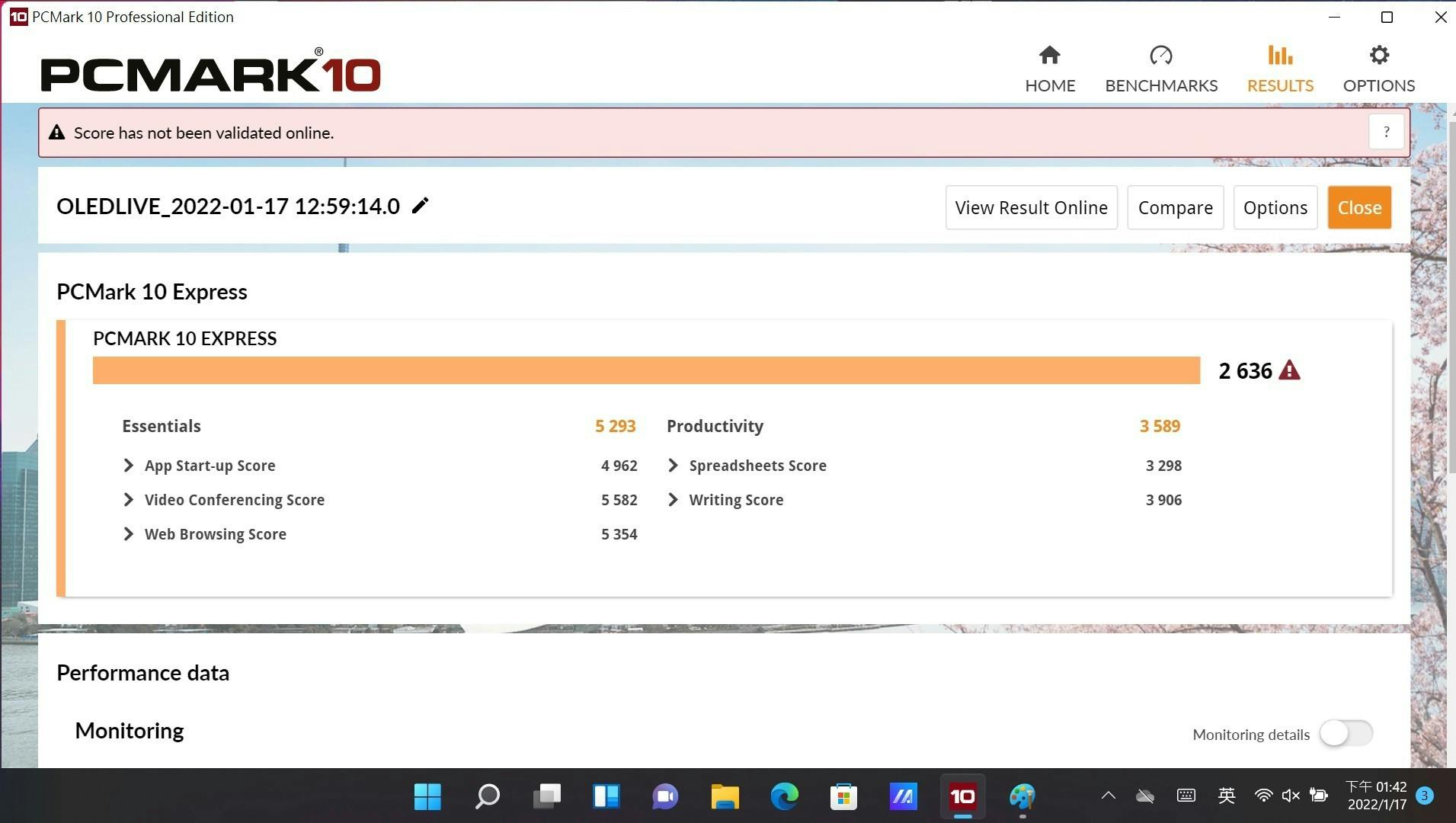This screenshot has width=1456, height=823.
Task: Click muted volume tray icon
Action: [x=1291, y=796]
